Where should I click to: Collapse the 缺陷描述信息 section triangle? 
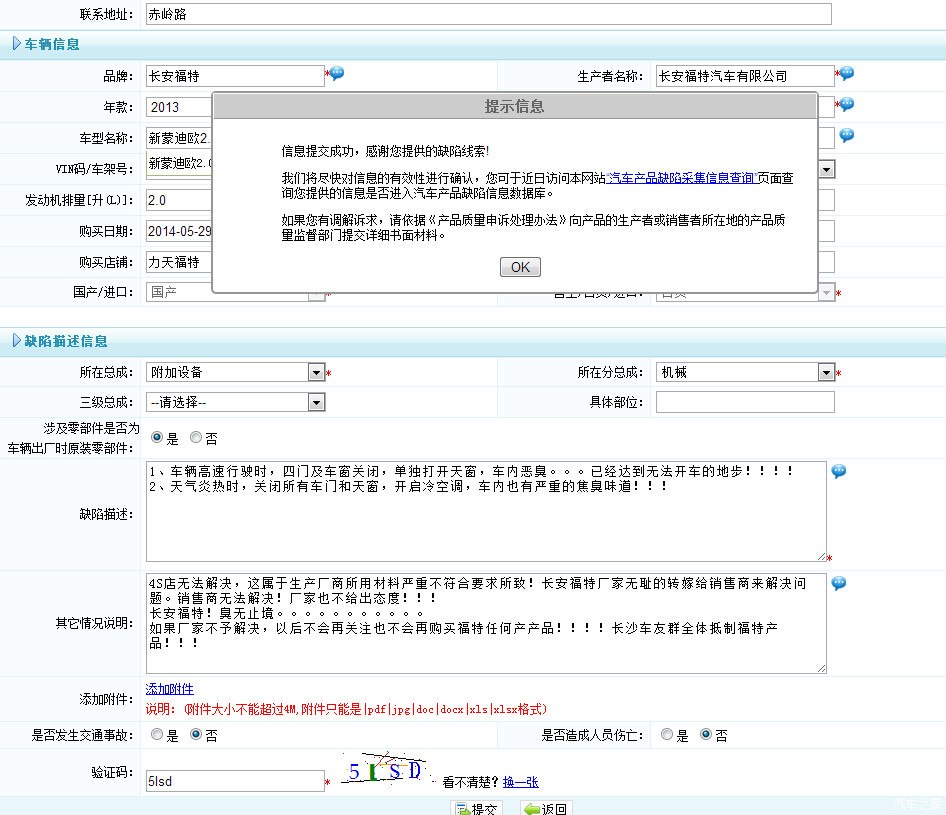pos(16,340)
